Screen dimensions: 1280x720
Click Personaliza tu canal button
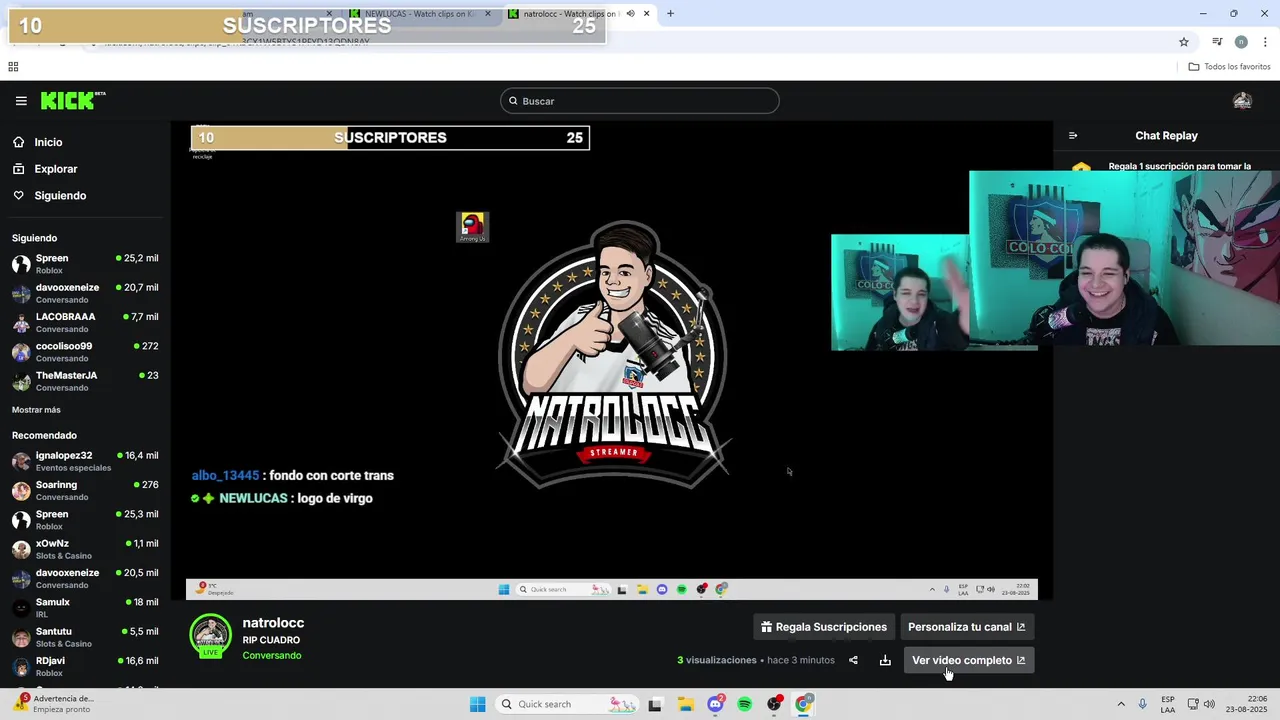[x=966, y=627]
